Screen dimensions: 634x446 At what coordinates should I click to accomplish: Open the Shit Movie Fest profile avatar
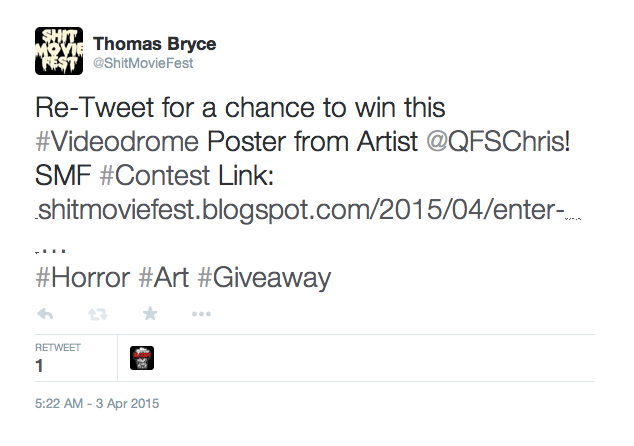click(59, 51)
